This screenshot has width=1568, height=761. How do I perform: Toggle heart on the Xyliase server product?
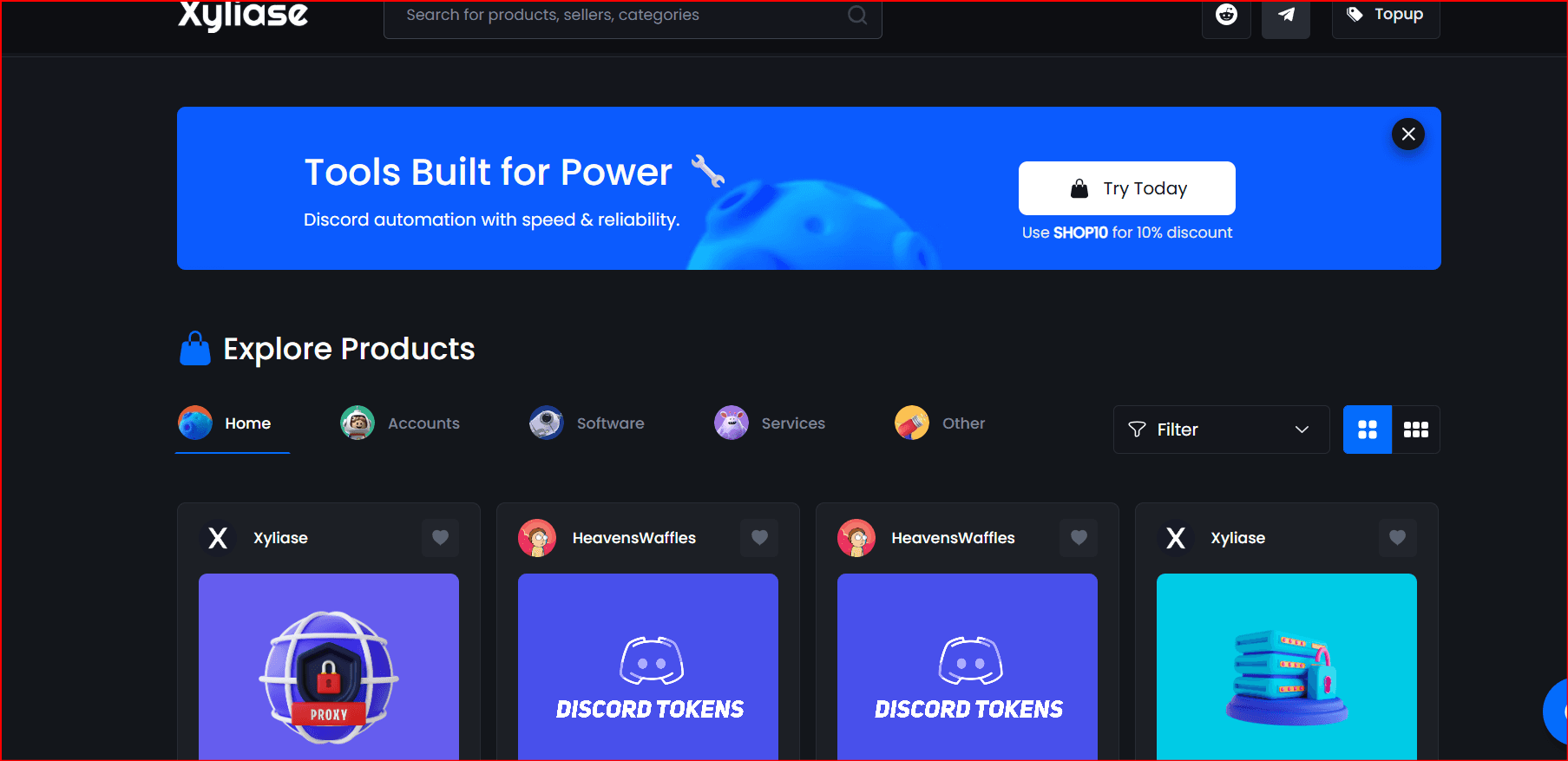coord(1397,538)
